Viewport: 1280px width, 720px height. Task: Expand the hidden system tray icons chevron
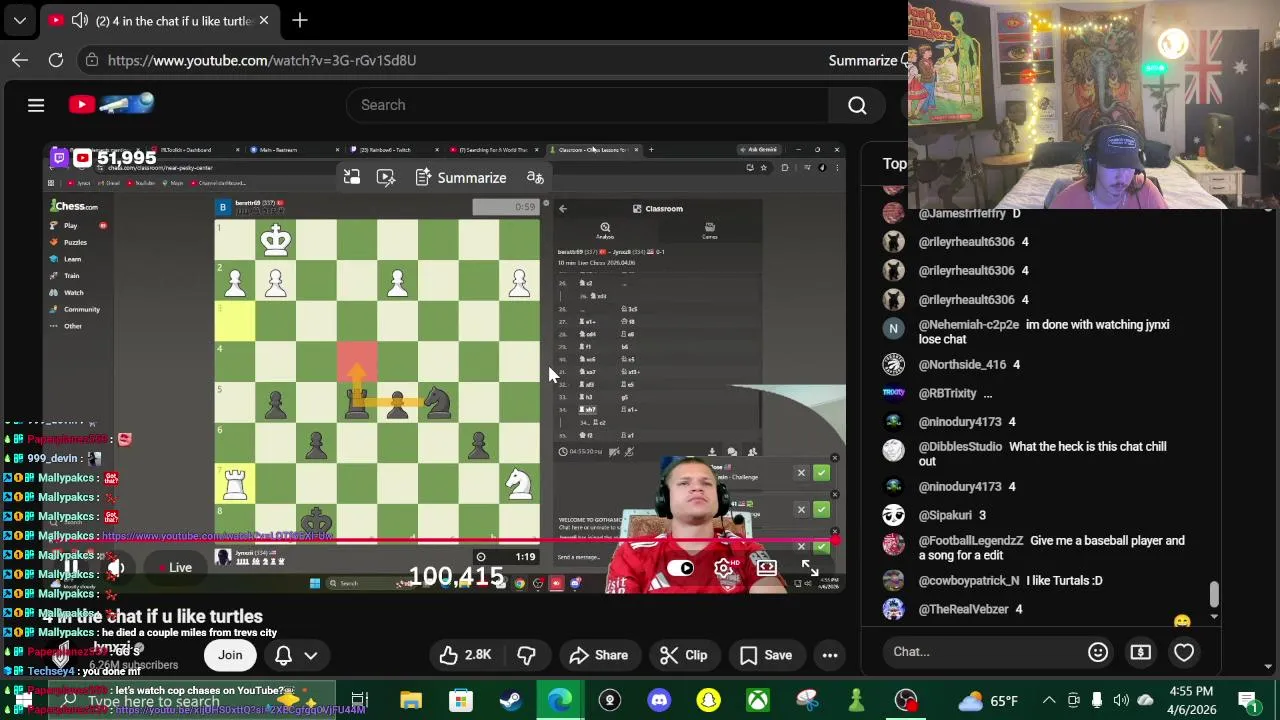coord(1049,700)
